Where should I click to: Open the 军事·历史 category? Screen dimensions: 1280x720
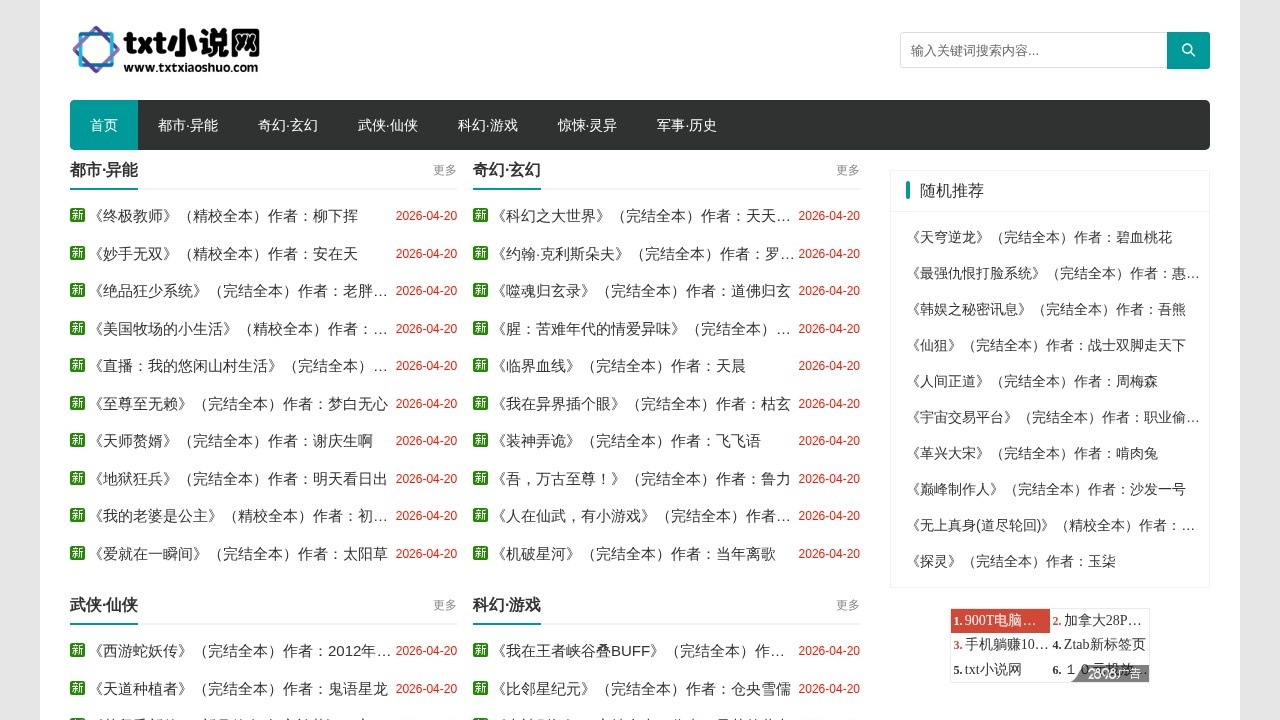[686, 125]
